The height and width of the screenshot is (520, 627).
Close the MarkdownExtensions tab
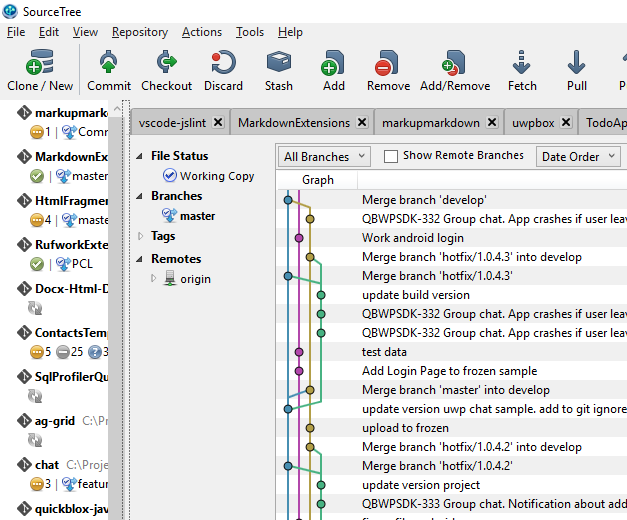coord(362,122)
